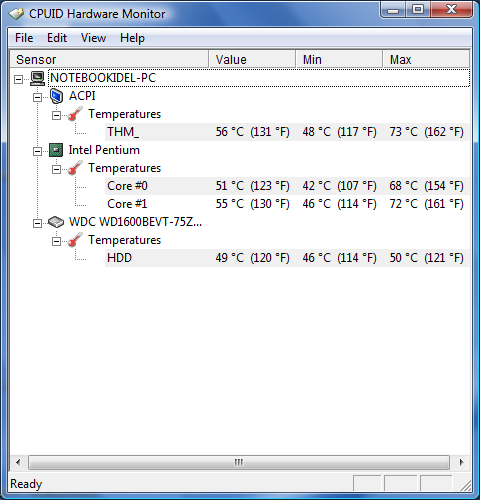480x500 pixels.
Task: Click the thermometer icon under ACPI
Action: [75, 114]
